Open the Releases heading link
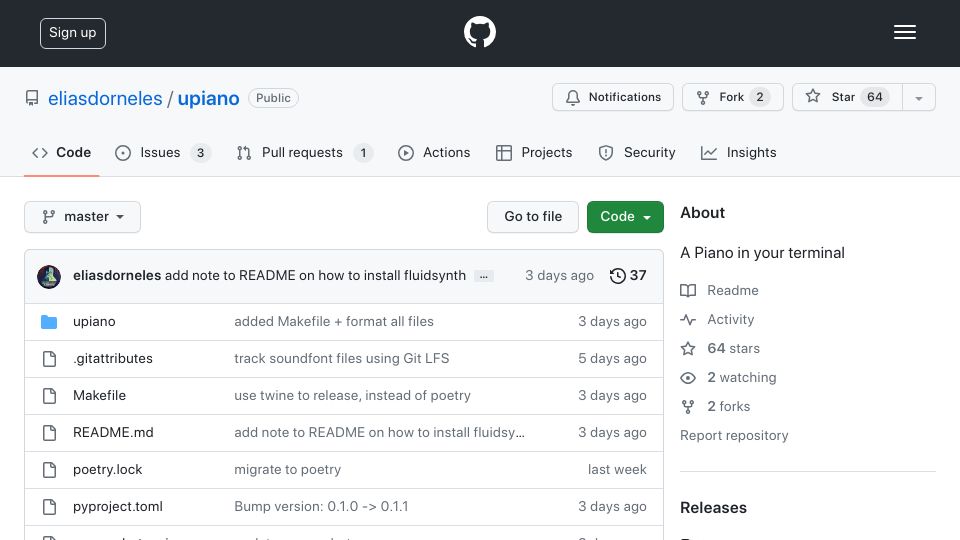The image size is (960, 540). tap(713, 508)
